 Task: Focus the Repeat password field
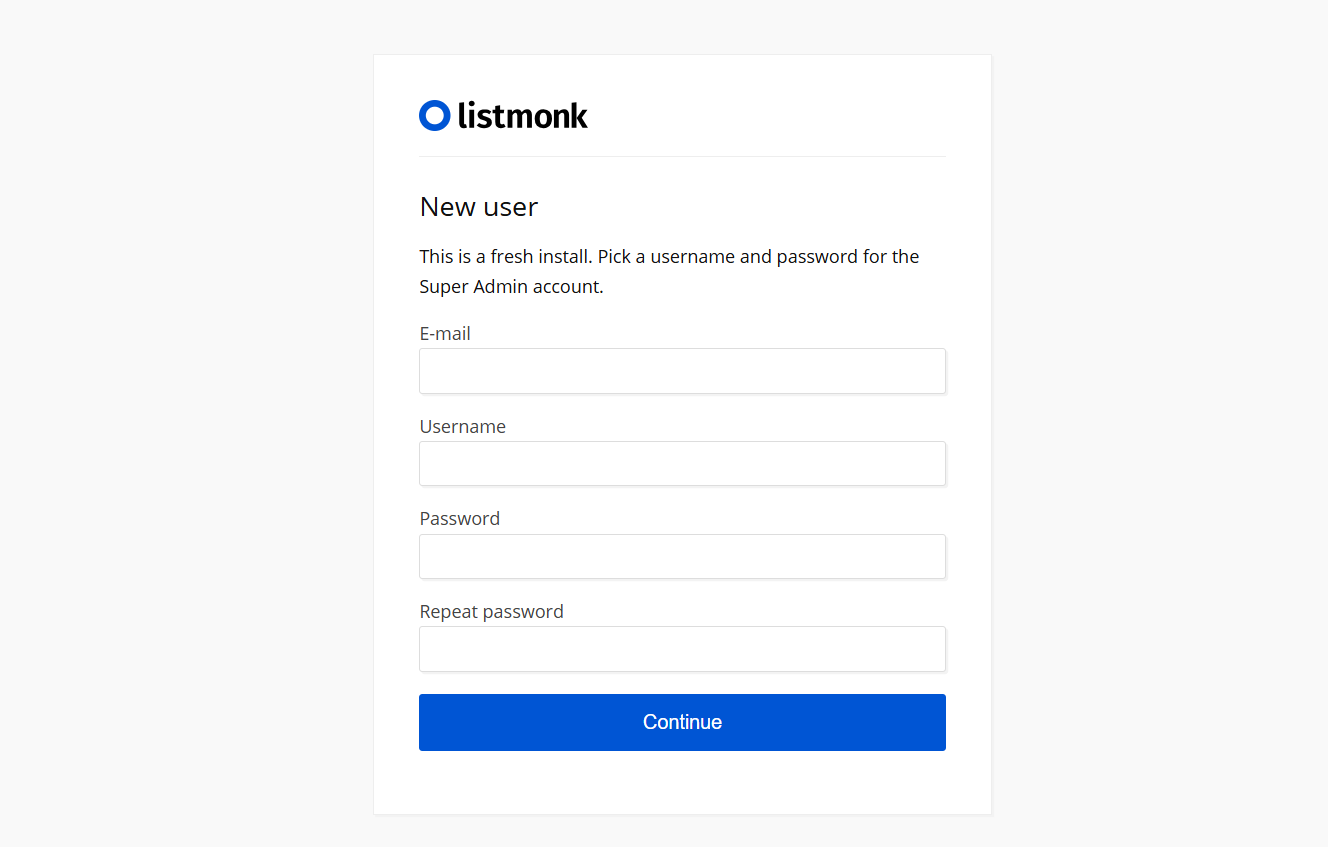pyautogui.click(x=682, y=649)
